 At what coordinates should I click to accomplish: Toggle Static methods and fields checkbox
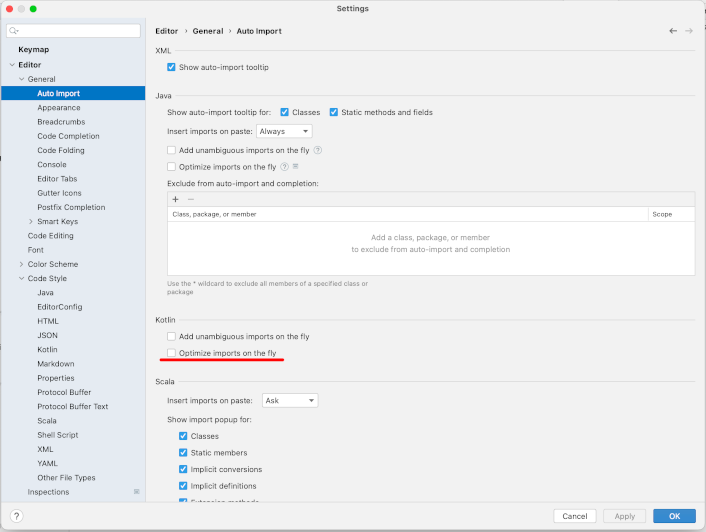[334, 112]
